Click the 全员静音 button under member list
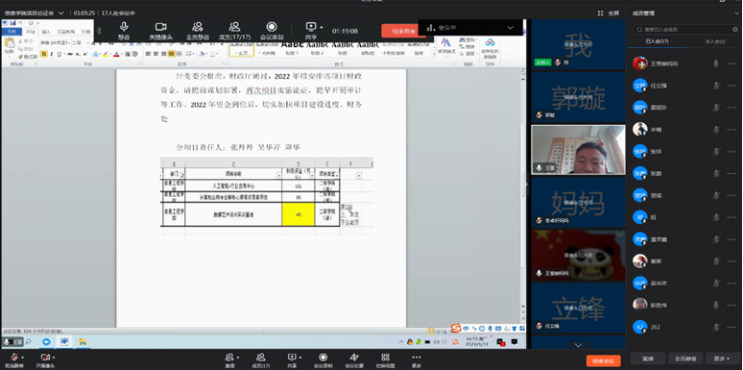Viewport: 743px width, 370px height. [x=685, y=359]
